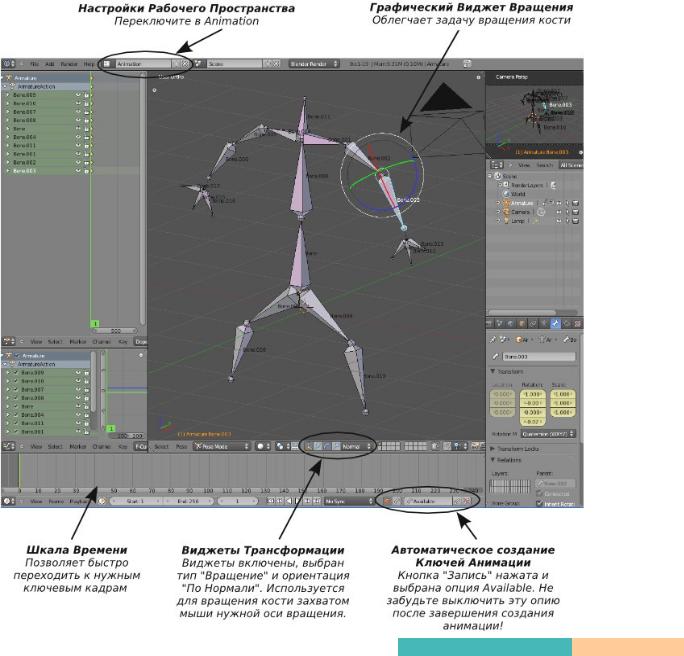Toggle the Bone.011 checkbox in the Graph Editor
This screenshot has width=684, height=656.
point(16,423)
